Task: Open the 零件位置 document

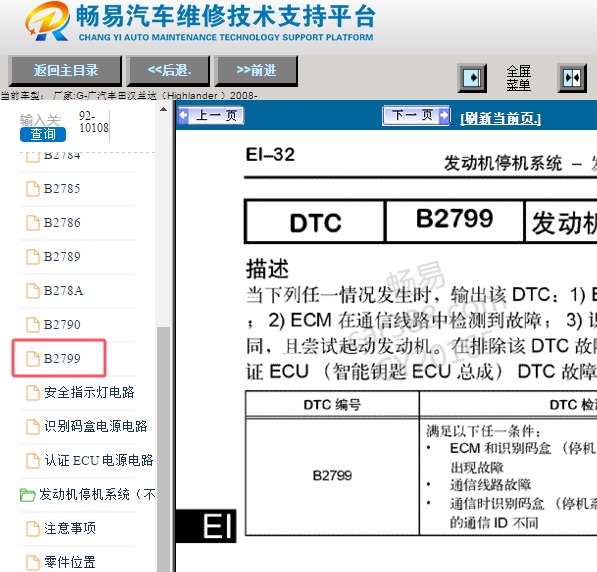Action: click(x=70, y=562)
